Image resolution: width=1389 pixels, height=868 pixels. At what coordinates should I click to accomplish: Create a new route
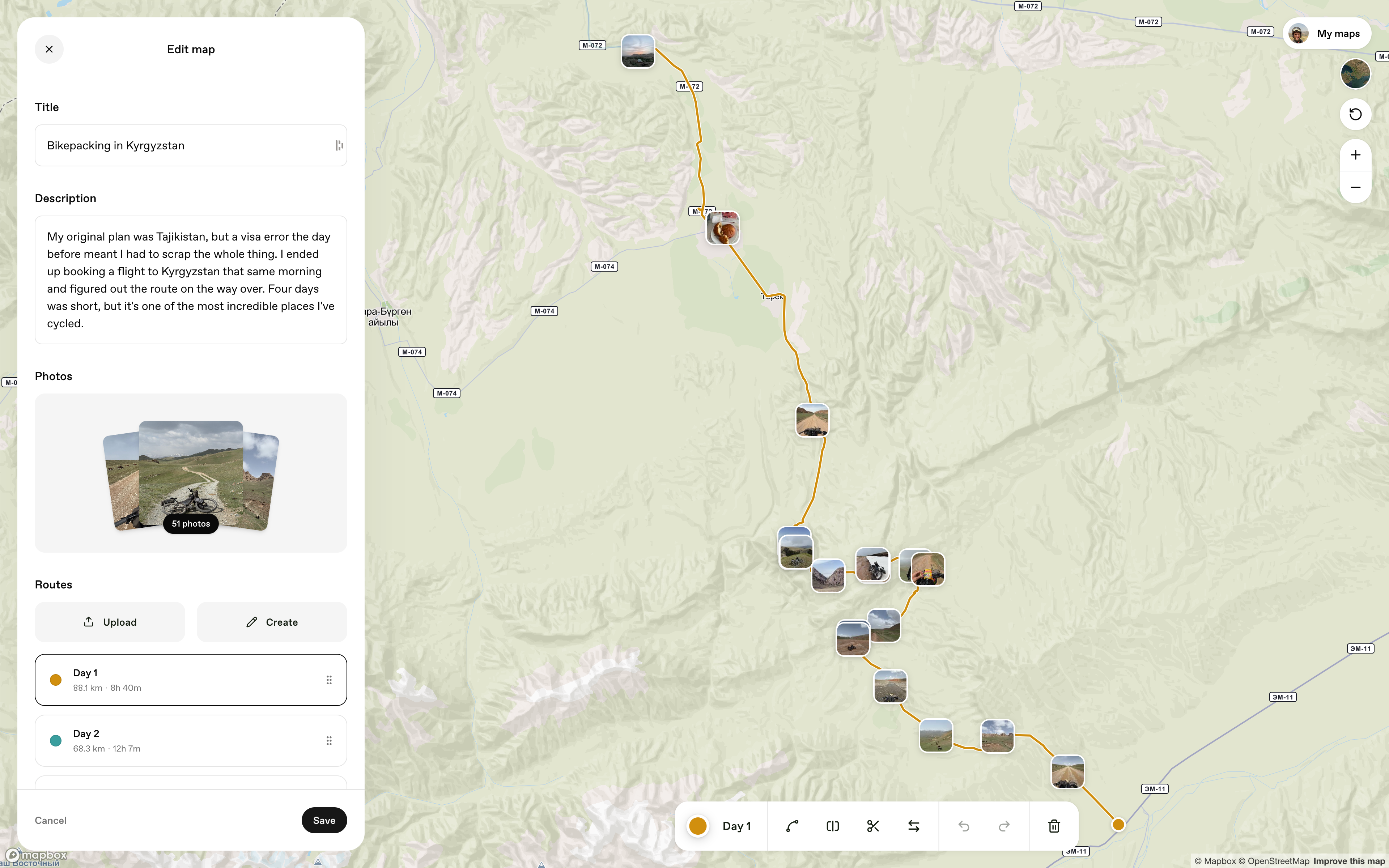[272, 622]
